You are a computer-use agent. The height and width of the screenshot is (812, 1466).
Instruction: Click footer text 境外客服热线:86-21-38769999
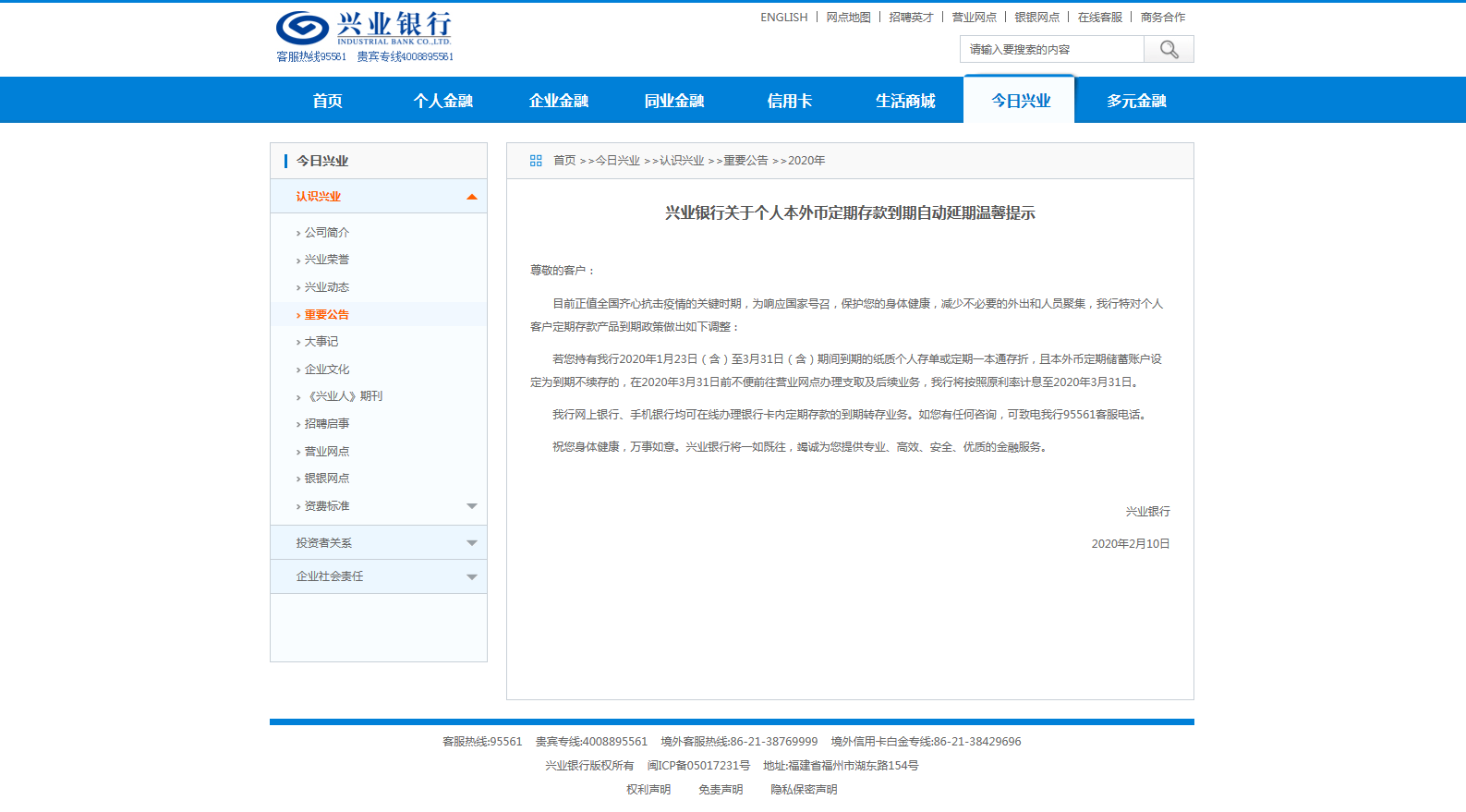[739, 742]
